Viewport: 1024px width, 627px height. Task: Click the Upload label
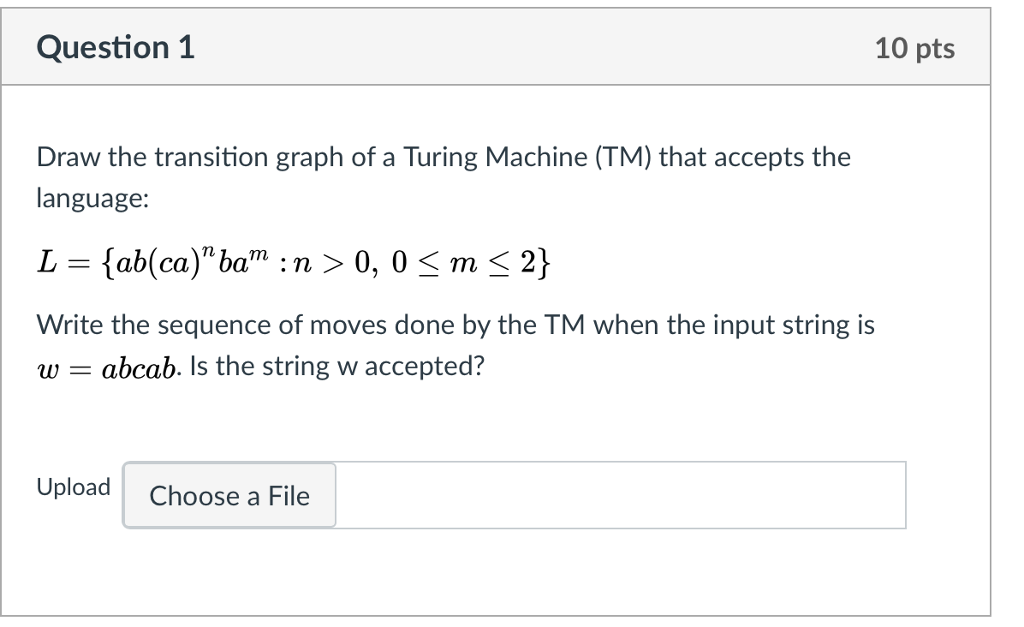click(72, 486)
